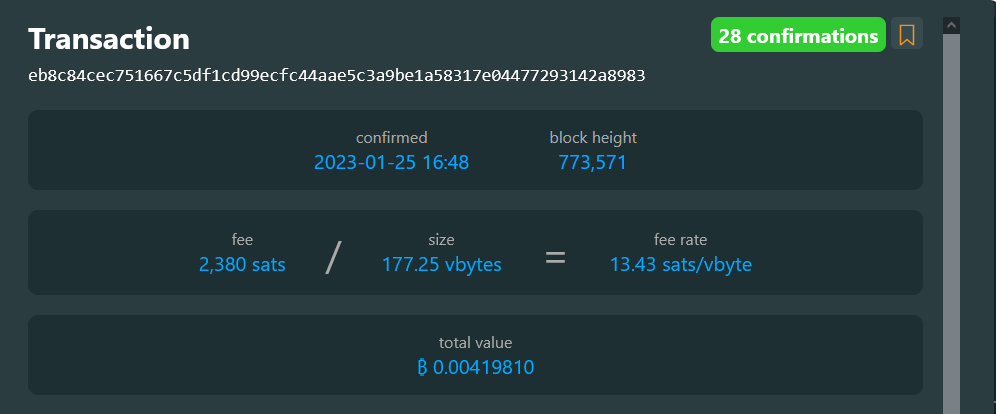Viewport: 996px width, 414px height.
Task: Click the 28 confirmations badge
Action: (798, 35)
